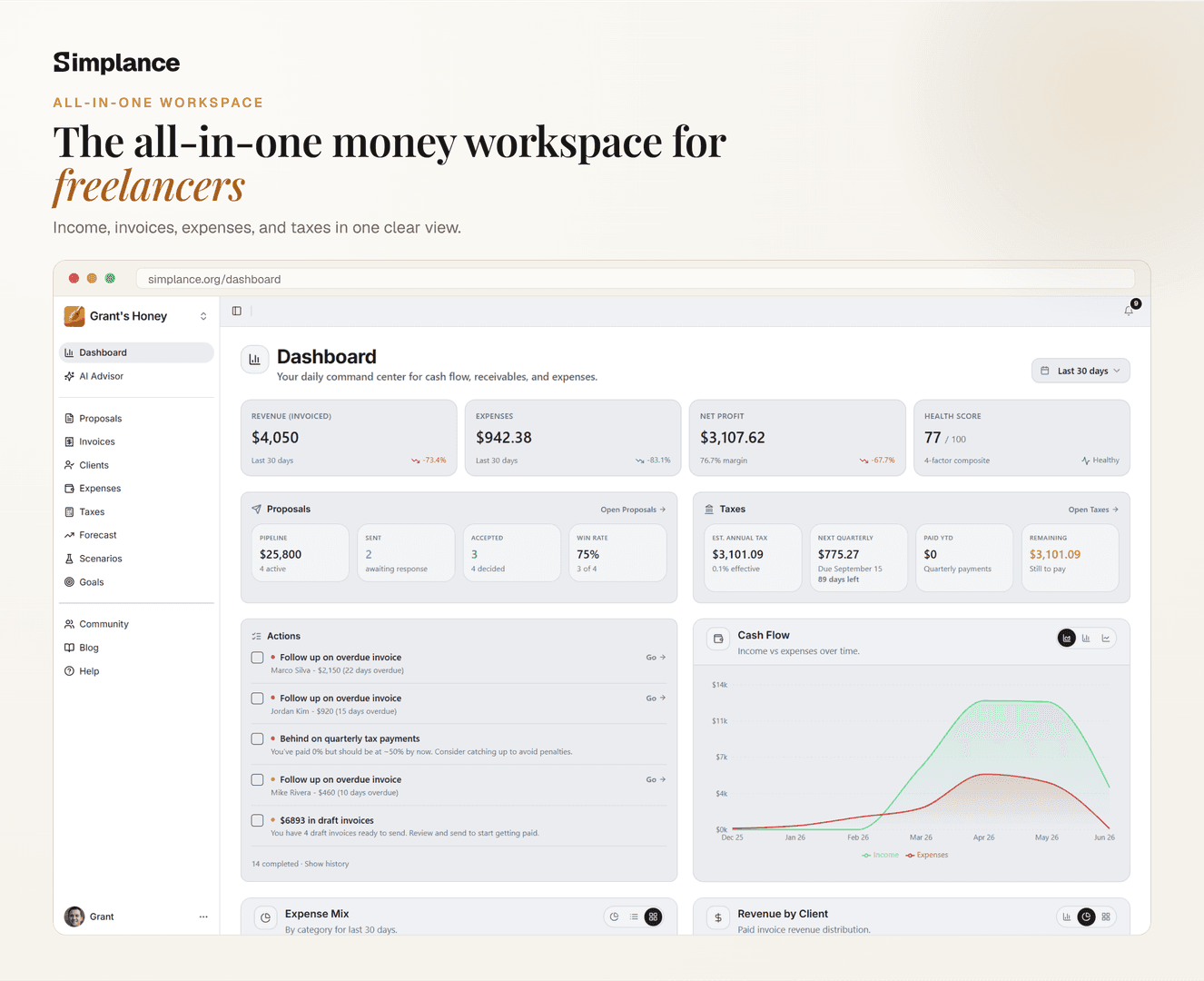Open Community in the sidebar
The image size is (1204, 981).
pyautogui.click(x=136, y=624)
